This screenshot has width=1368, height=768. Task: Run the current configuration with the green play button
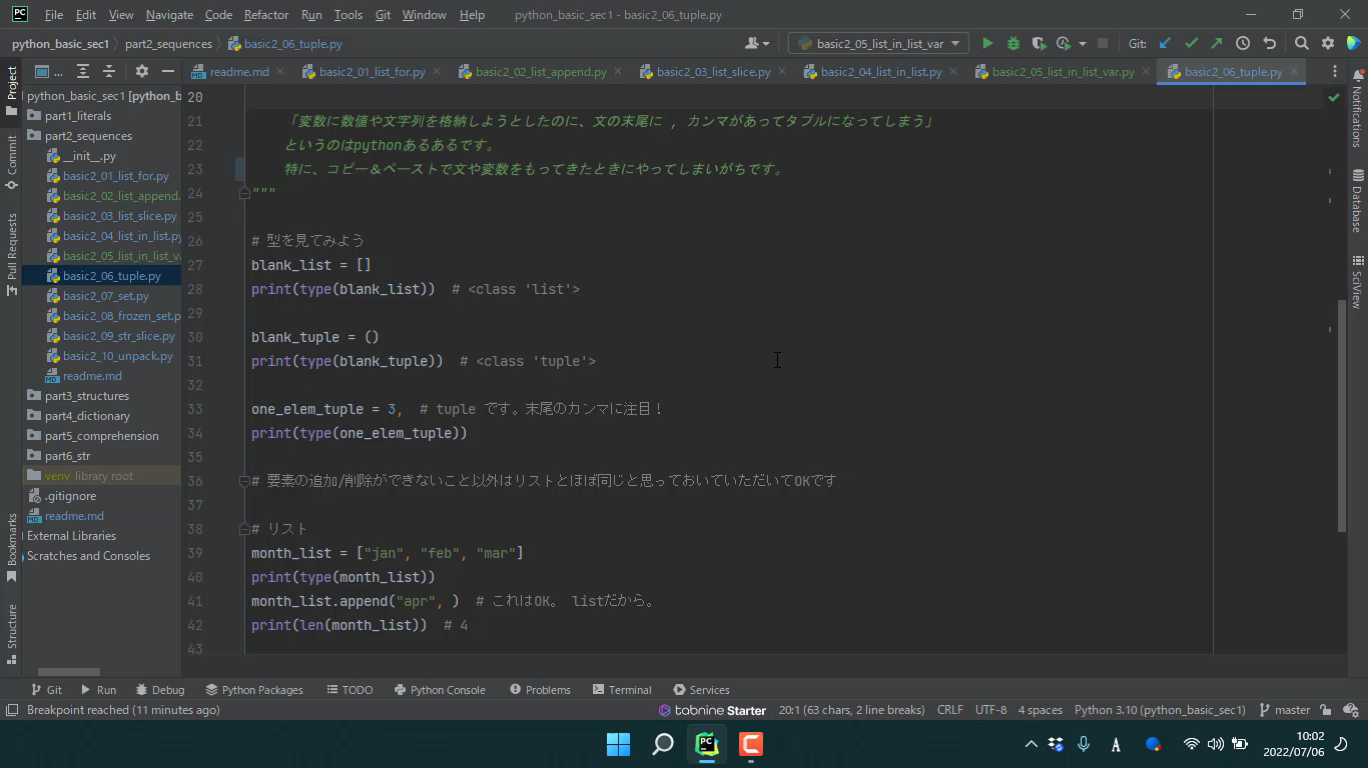point(987,43)
